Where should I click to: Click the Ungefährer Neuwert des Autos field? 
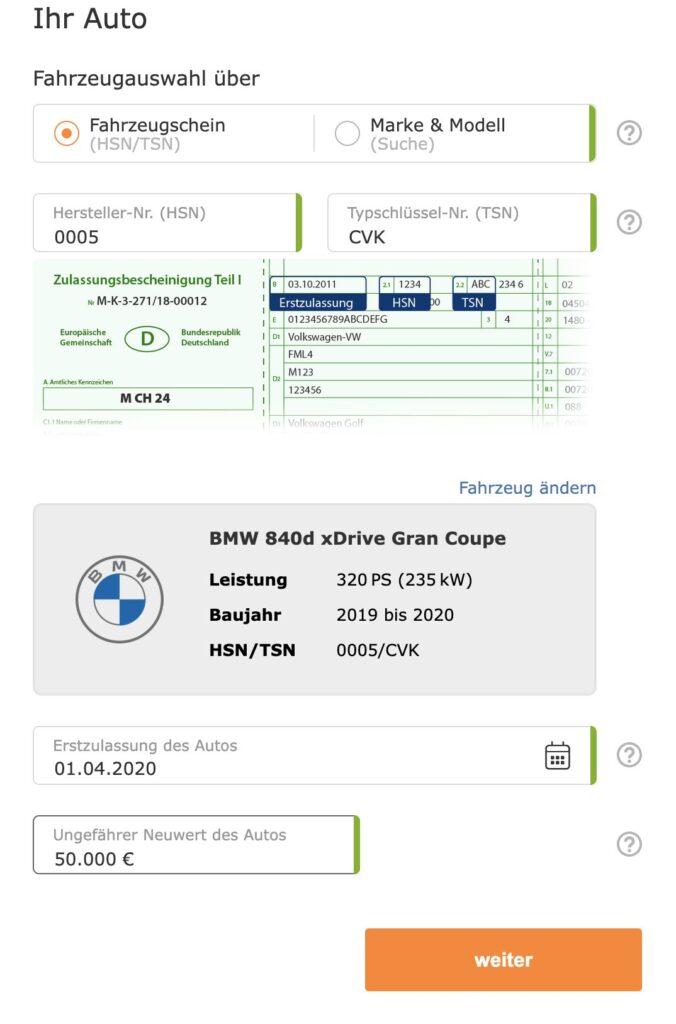196,844
